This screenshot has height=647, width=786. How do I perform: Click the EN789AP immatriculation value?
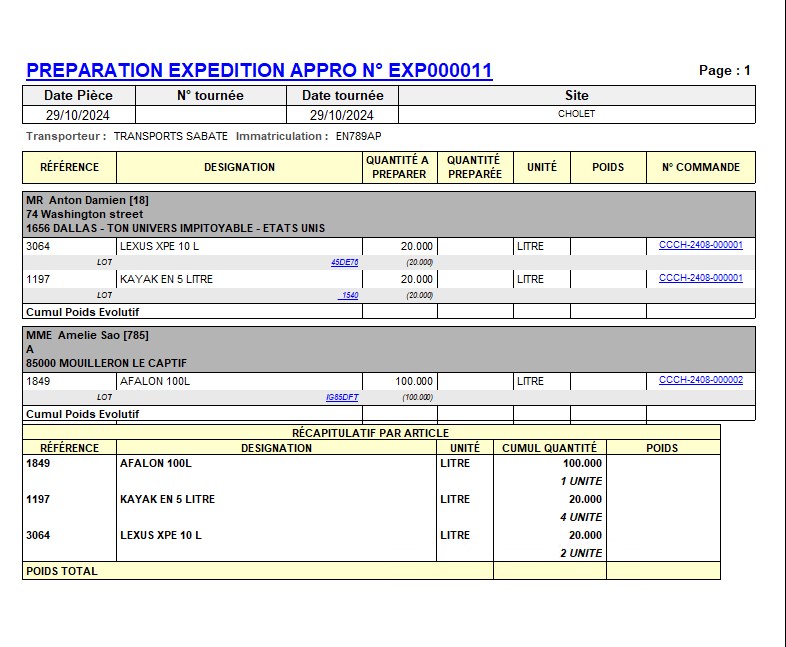click(358, 136)
